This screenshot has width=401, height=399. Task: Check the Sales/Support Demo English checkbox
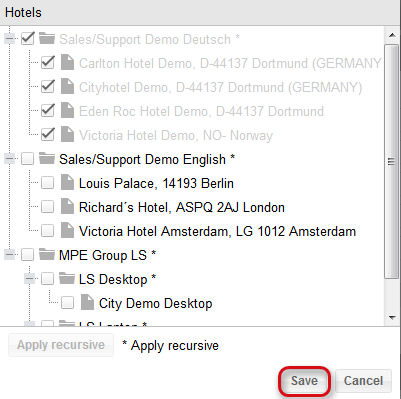pyautogui.click(x=27, y=159)
